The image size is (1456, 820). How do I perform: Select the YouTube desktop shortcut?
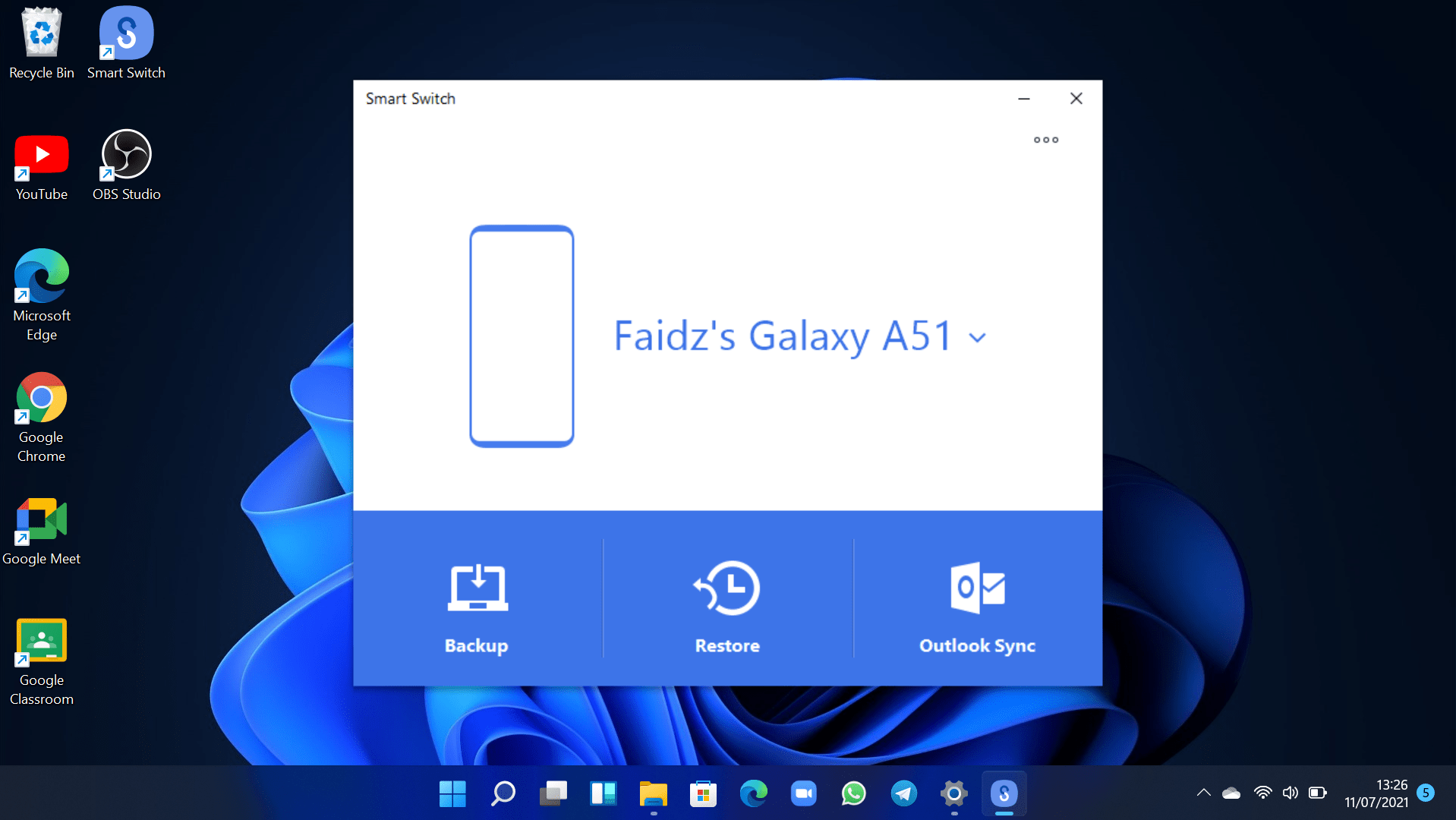click(x=42, y=166)
